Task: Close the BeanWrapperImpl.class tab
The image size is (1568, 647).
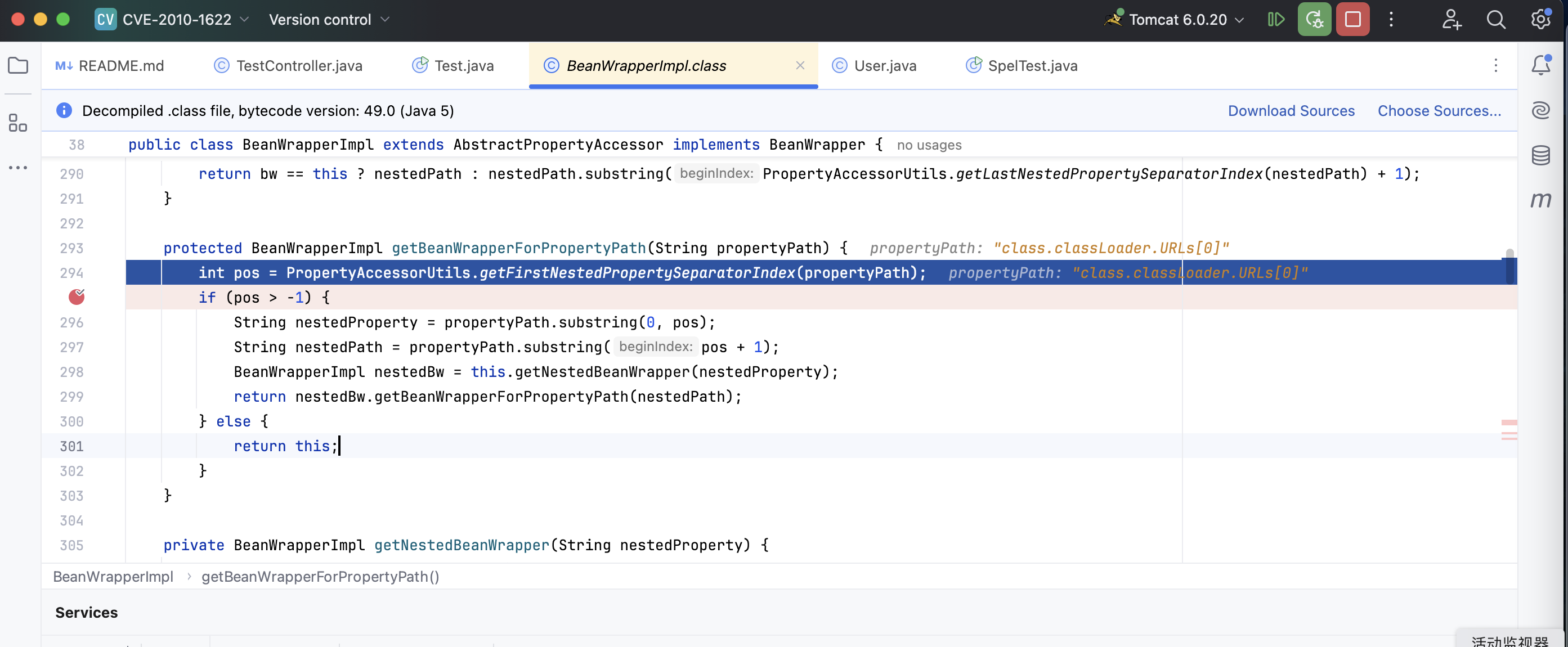Action: 800,65
